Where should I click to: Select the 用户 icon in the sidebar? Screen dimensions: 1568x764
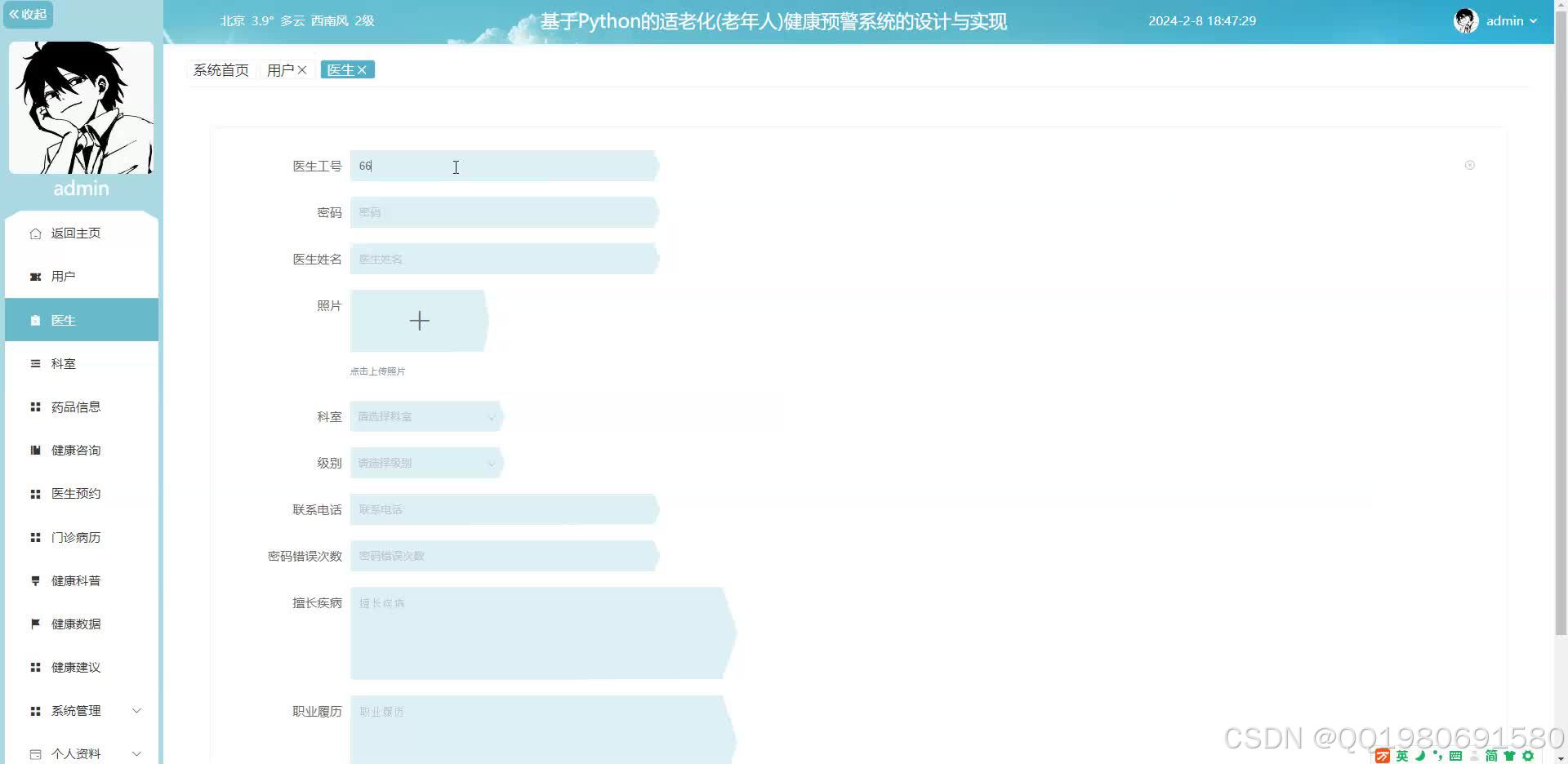coord(36,276)
